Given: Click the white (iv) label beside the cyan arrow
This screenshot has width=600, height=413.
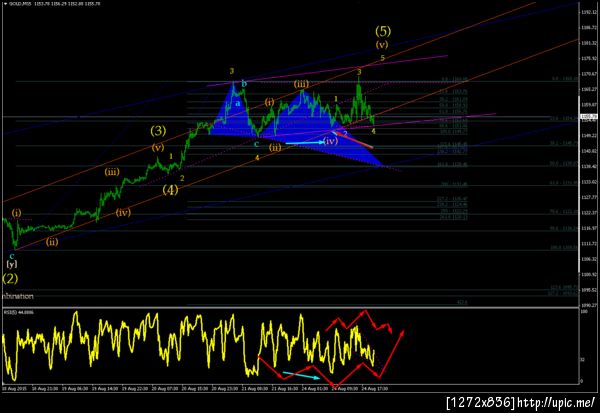Looking at the screenshot, I should point(331,141).
